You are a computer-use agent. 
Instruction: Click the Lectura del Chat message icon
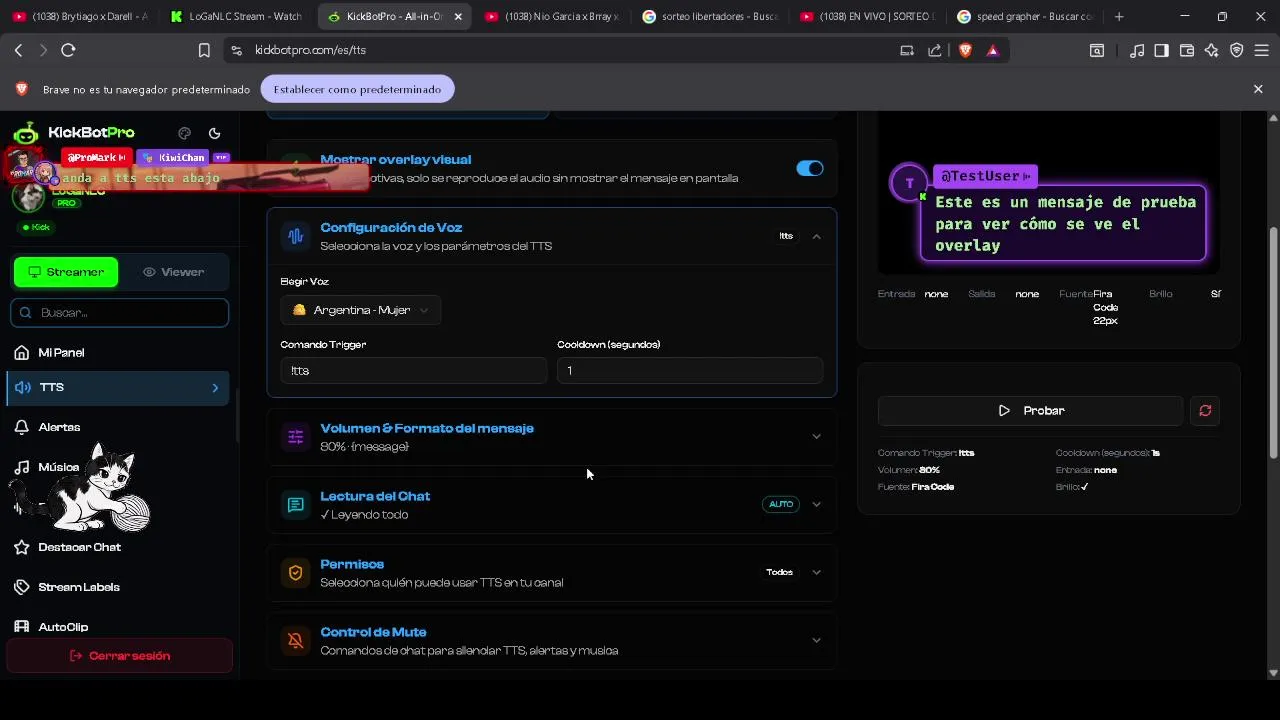click(x=295, y=505)
